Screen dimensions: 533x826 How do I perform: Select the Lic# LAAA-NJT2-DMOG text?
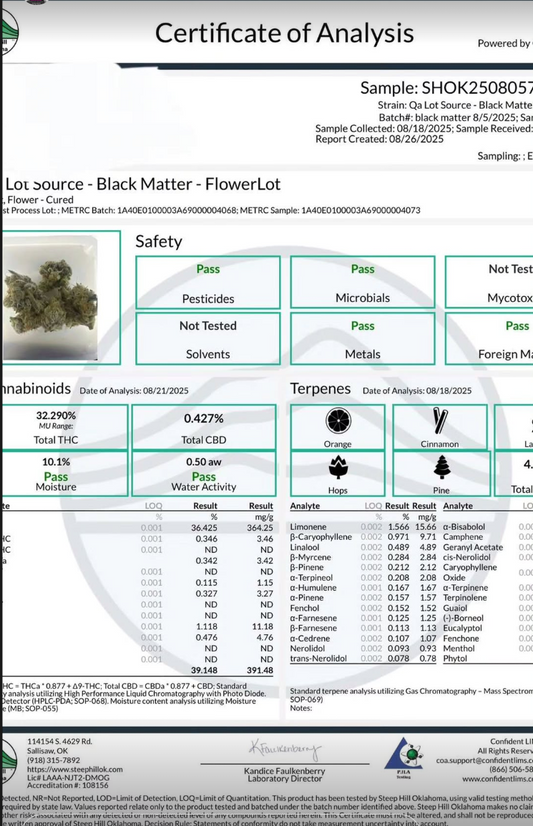[x=68, y=778]
